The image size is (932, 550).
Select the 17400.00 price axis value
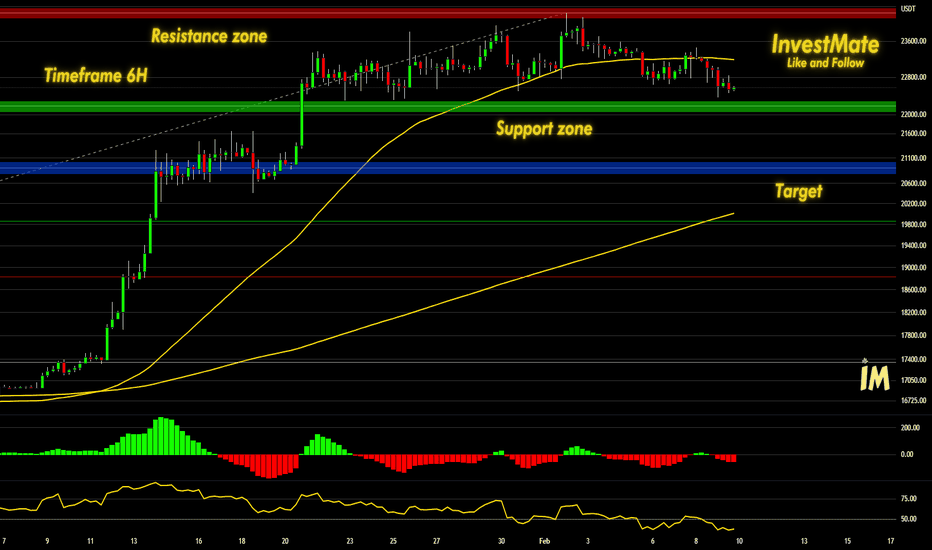pos(914,359)
